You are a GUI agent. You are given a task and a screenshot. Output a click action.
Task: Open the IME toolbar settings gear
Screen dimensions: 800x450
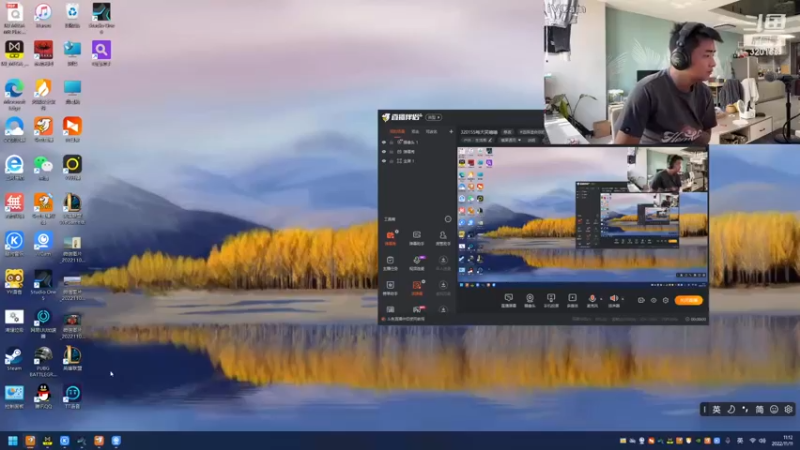(x=788, y=409)
